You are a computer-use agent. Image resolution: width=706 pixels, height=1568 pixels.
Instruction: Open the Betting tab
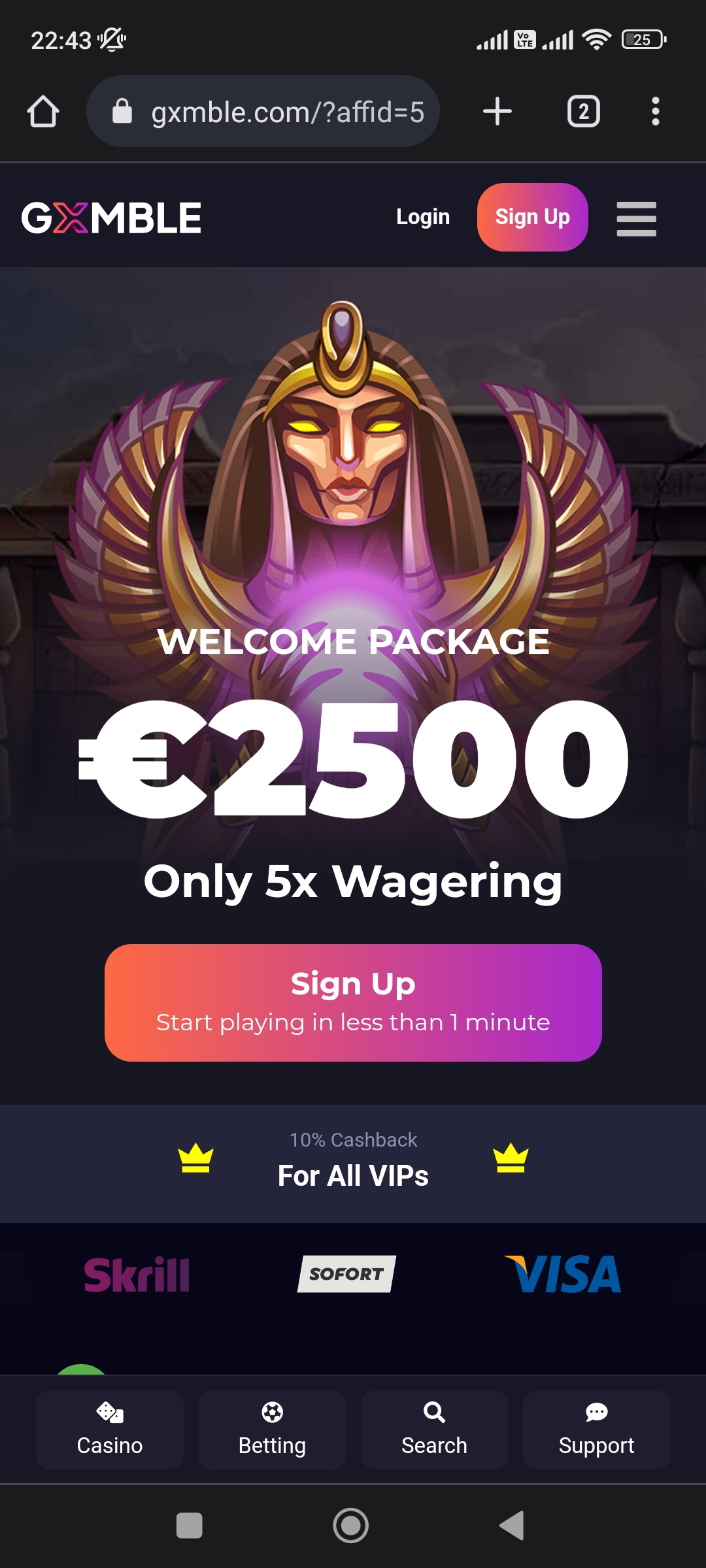(x=272, y=1429)
